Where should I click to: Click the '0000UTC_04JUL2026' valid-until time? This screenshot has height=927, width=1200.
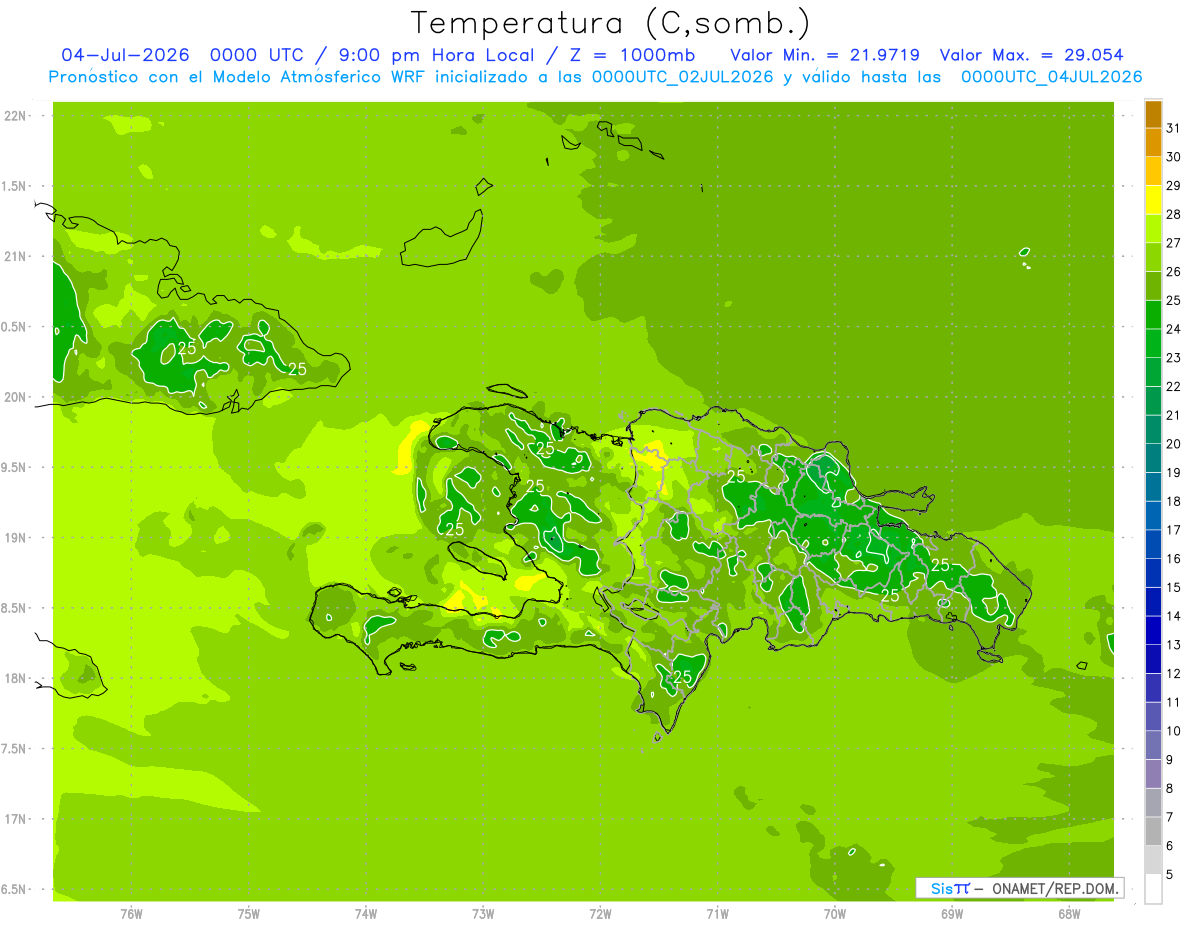click(1051, 77)
